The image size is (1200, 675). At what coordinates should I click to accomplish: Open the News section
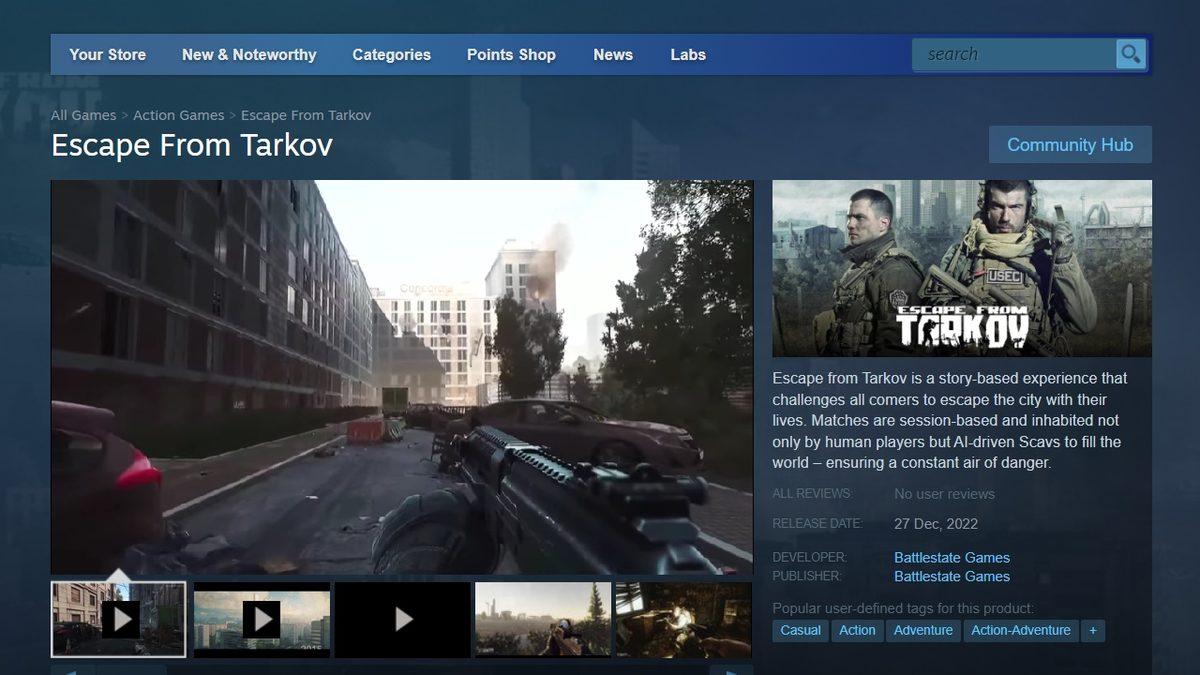coord(613,54)
